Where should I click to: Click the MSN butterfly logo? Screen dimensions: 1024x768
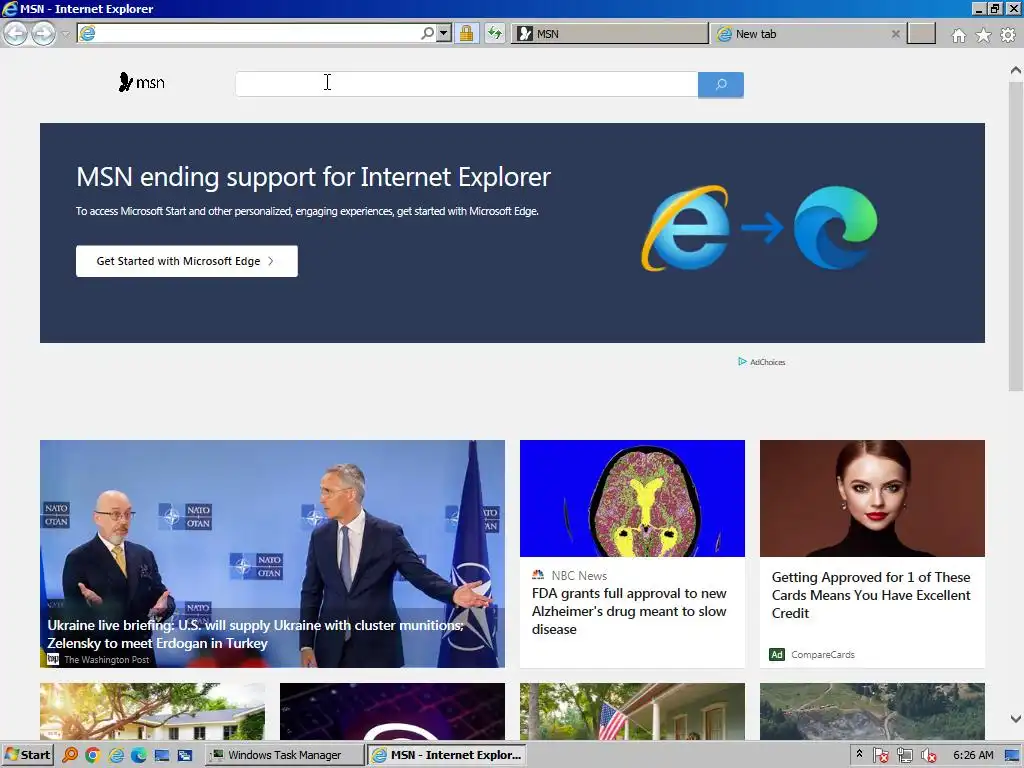tap(142, 83)
